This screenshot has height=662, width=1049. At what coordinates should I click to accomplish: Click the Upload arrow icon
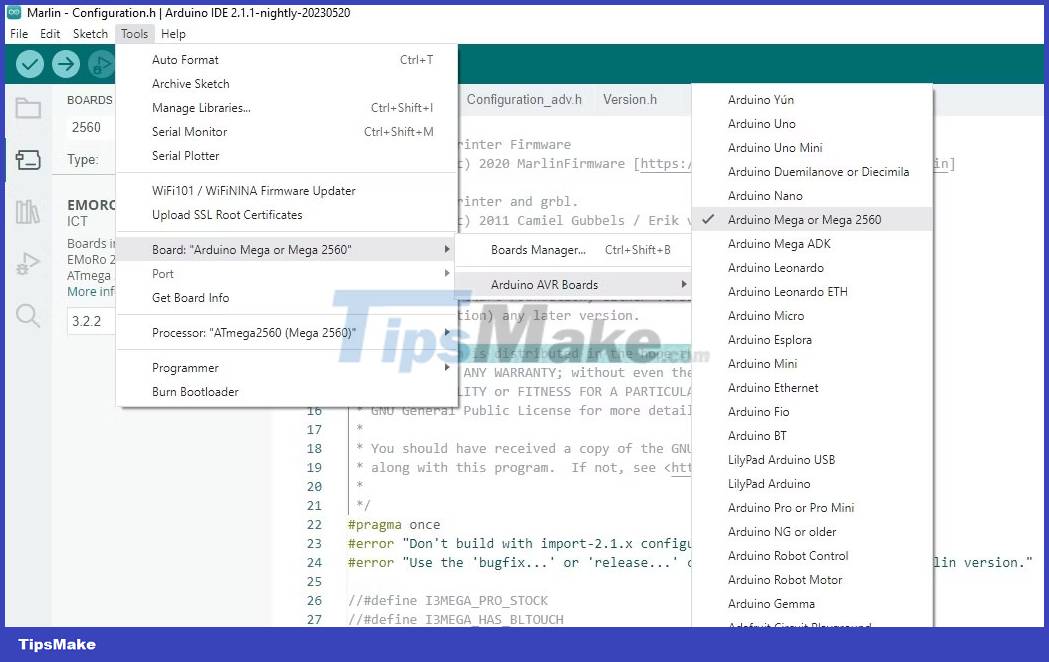pyautogui.click(x=66, y=64)
